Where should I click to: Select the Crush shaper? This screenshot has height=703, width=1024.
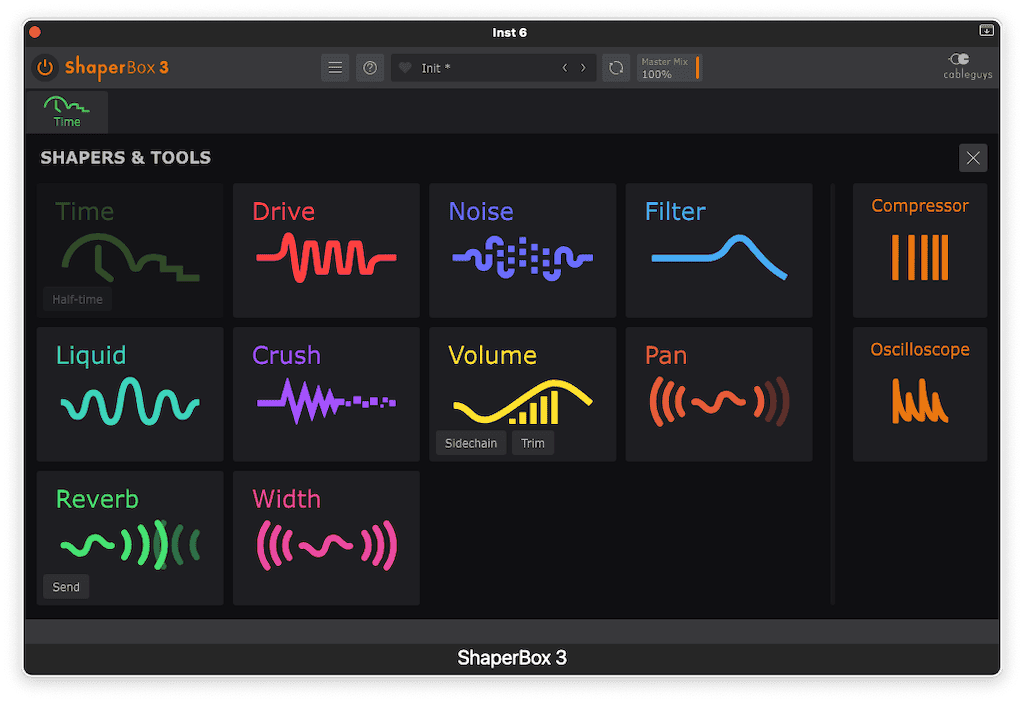click(326, 393)
